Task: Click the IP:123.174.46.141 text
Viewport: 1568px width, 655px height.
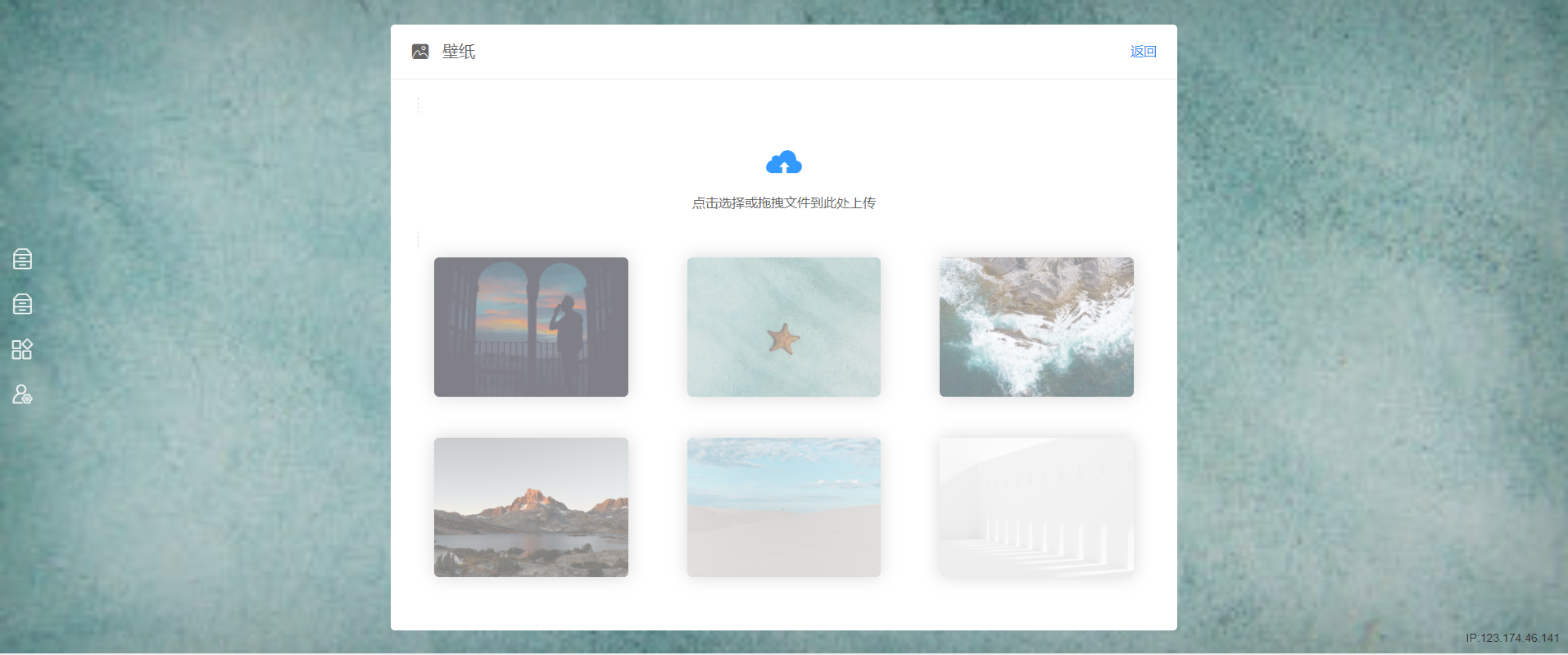Action: (x=1512, y=638)
